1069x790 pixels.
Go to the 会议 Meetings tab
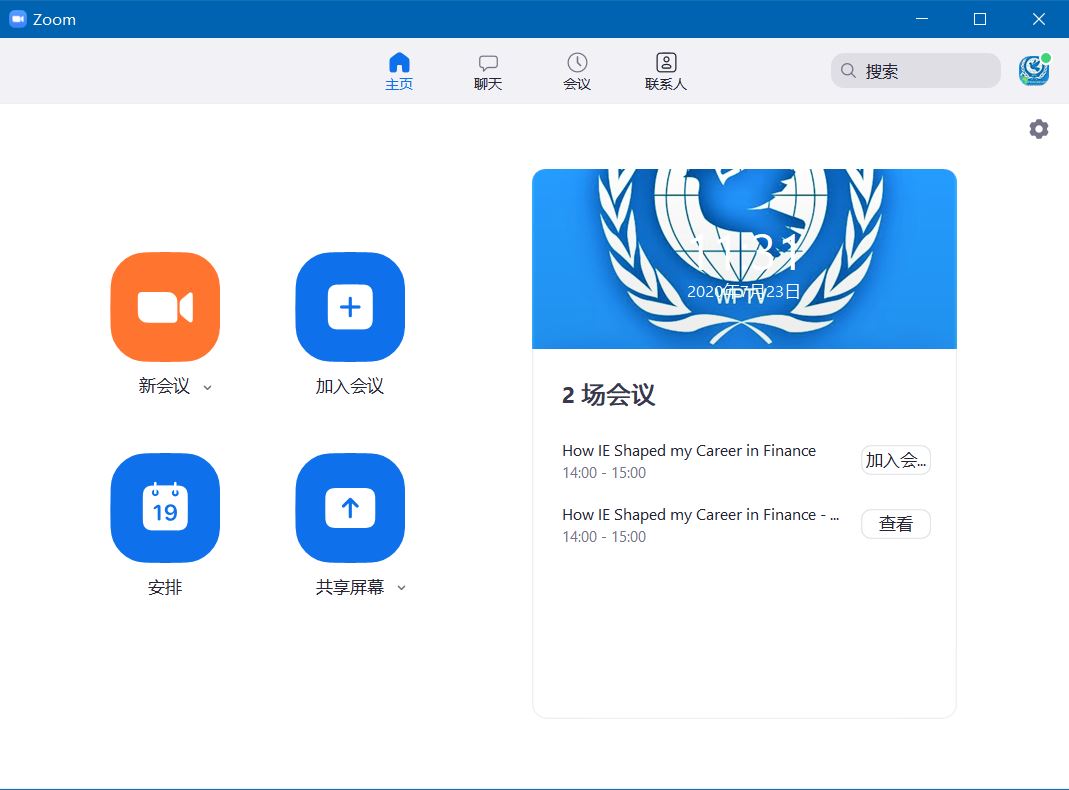[x=577, y=72]
